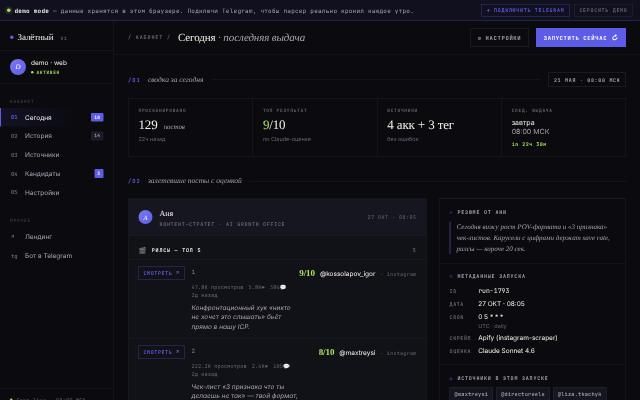The image size is (640, 400).
Task: Click the green demo mode status dot
Action: (8, 11)
